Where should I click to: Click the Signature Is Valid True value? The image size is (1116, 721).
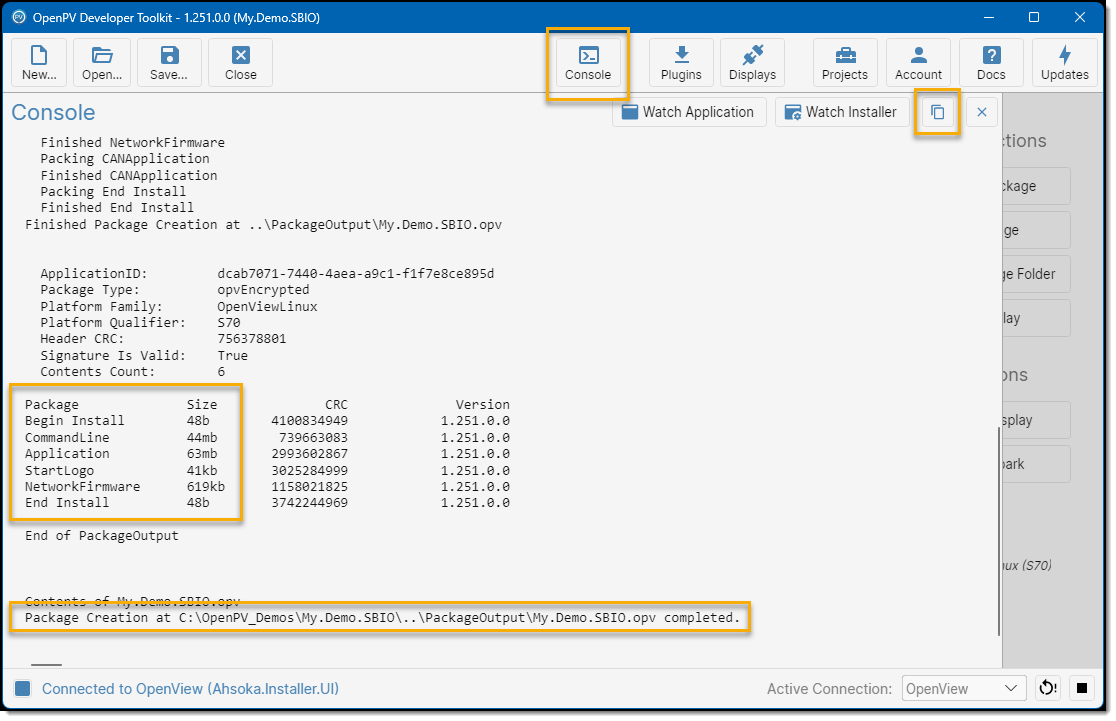[233, 356]
